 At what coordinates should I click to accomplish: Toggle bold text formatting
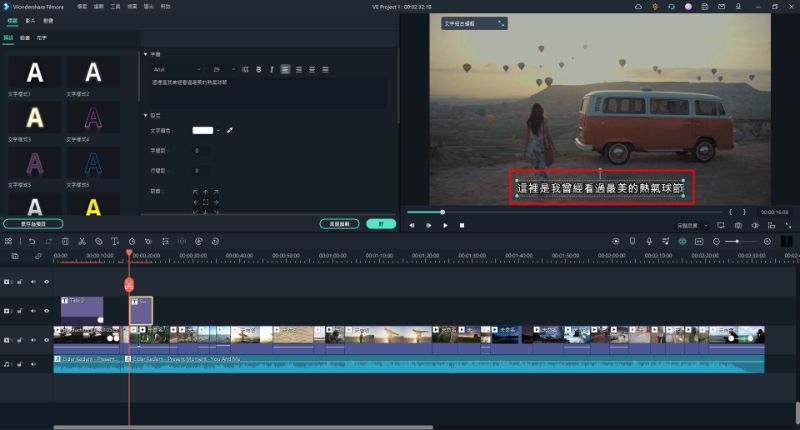coord(259,69)
